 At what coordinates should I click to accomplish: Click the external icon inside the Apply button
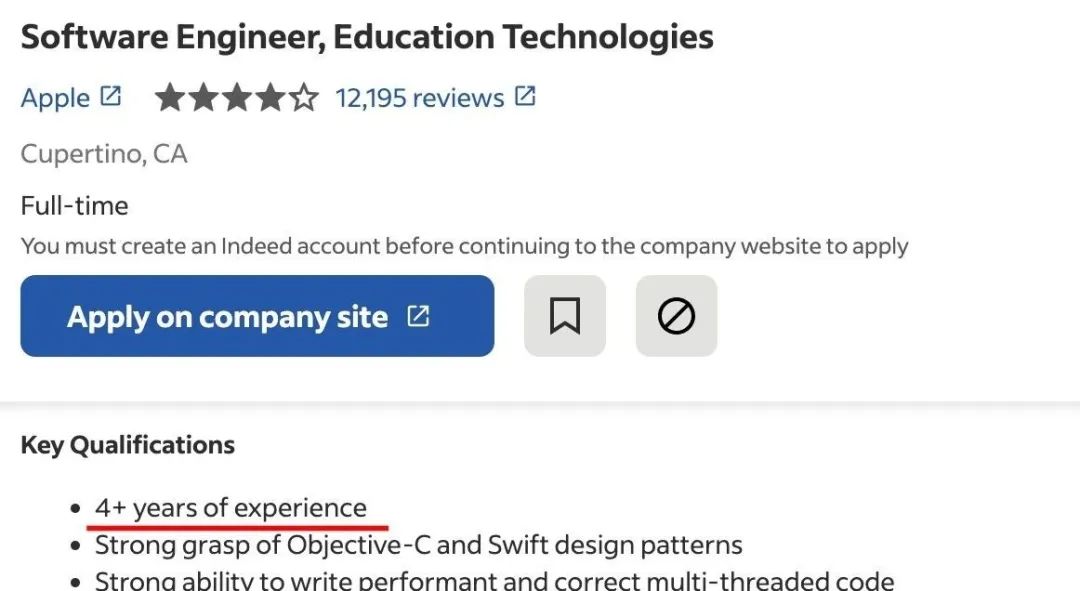click(418, 316)
